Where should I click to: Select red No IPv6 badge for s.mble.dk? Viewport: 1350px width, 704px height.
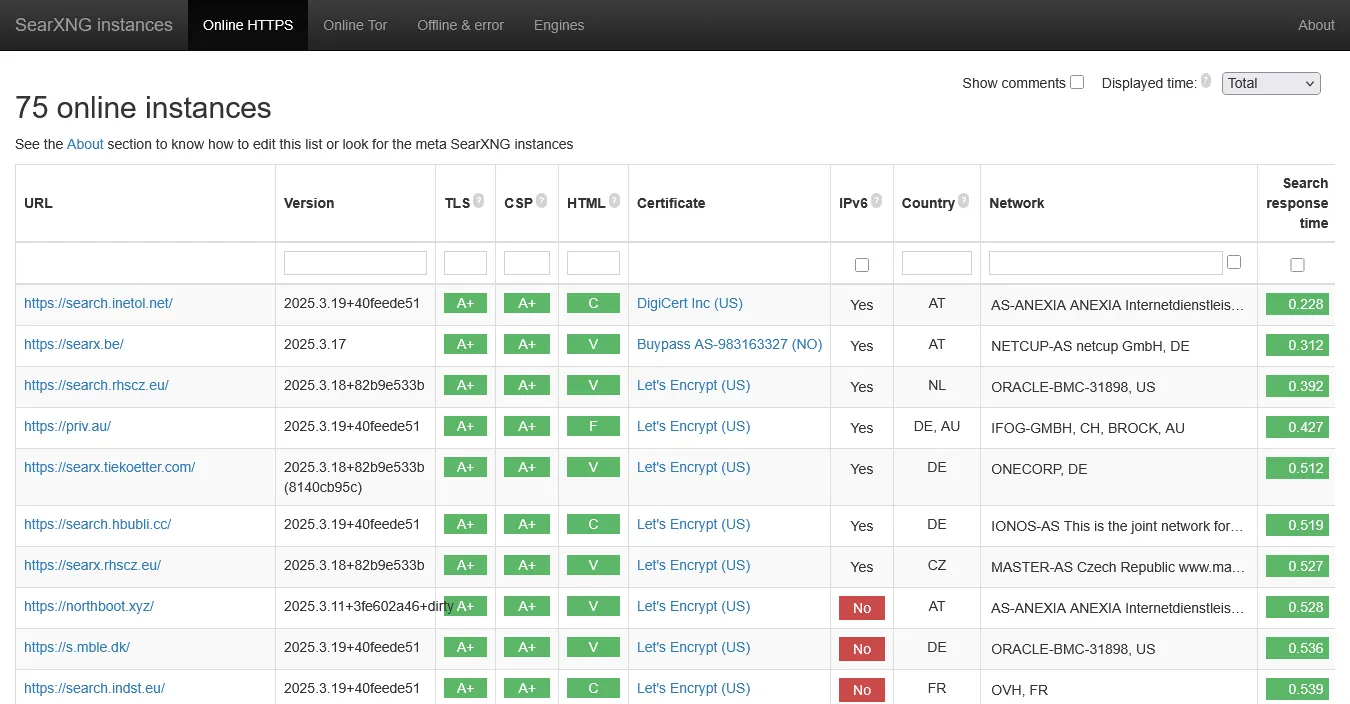862,649
